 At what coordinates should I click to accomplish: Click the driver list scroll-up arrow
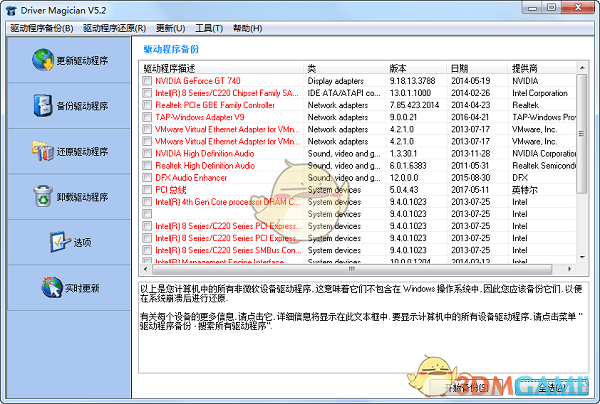pyautogui.click(x=582, y=67)
